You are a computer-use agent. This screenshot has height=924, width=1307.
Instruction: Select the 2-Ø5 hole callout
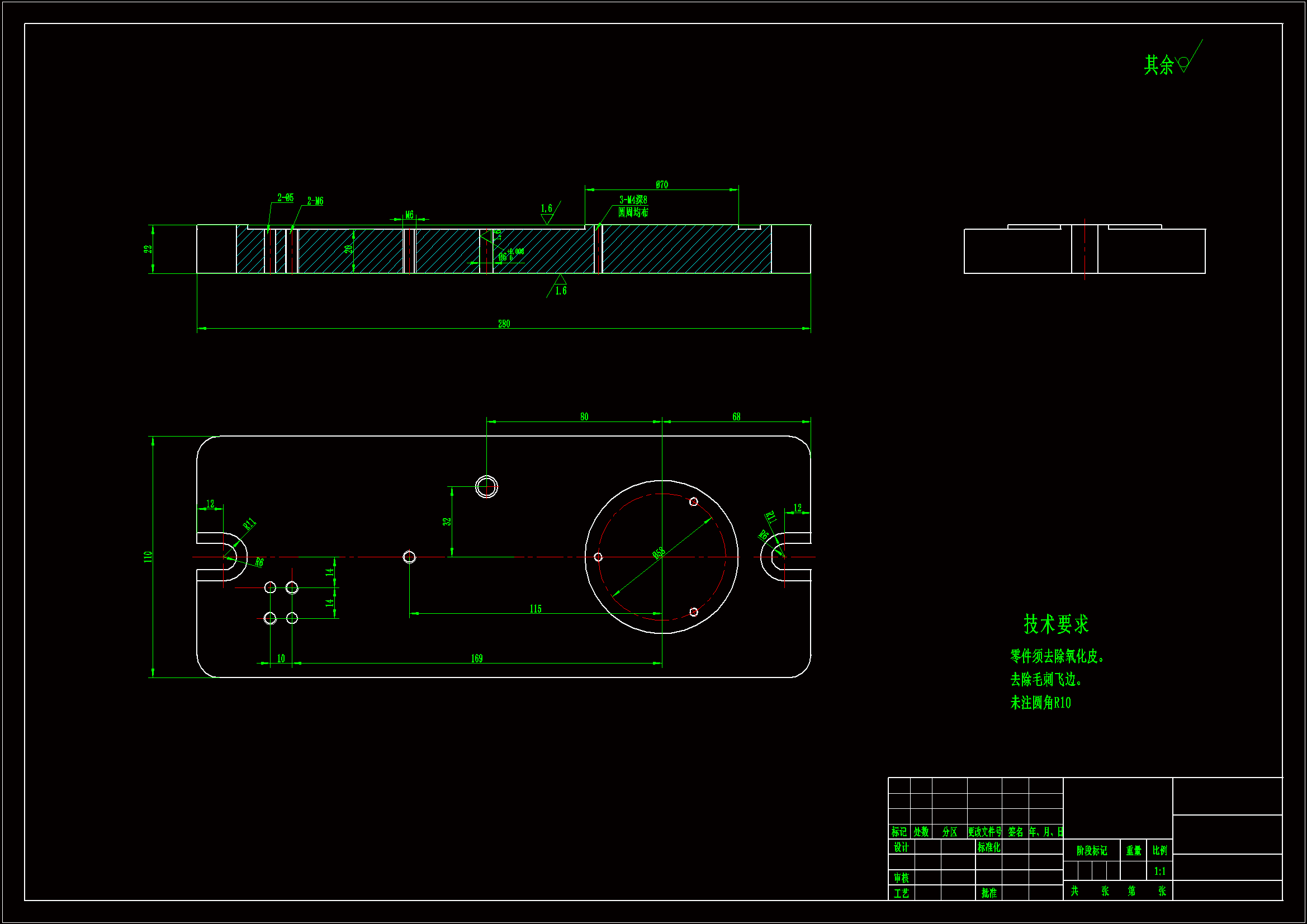(285, 197)
